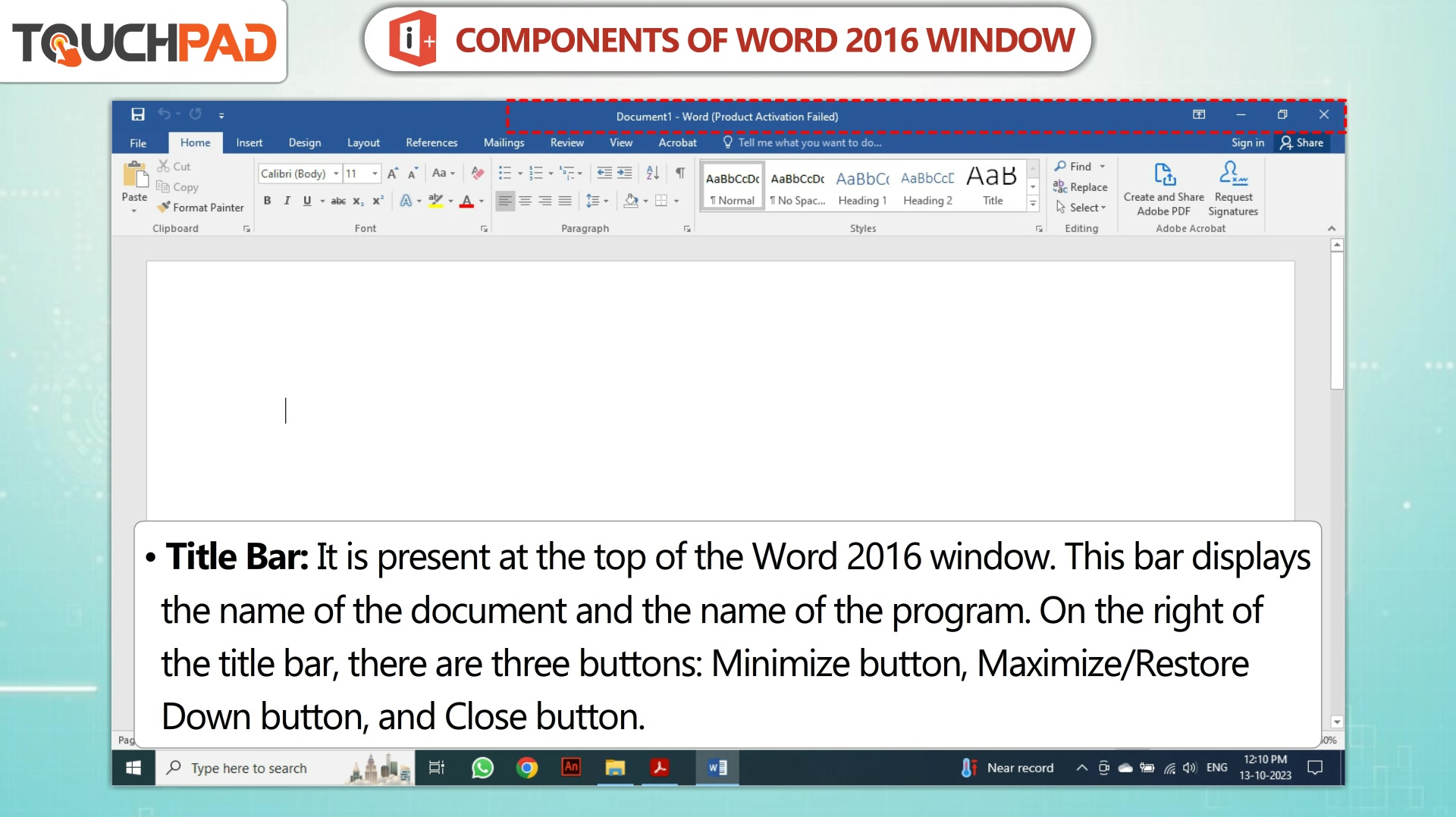The width and height of the screenshot is (1456, 817).
Task: Toggle Show/Hide paragraph marks
Action: 680,174
